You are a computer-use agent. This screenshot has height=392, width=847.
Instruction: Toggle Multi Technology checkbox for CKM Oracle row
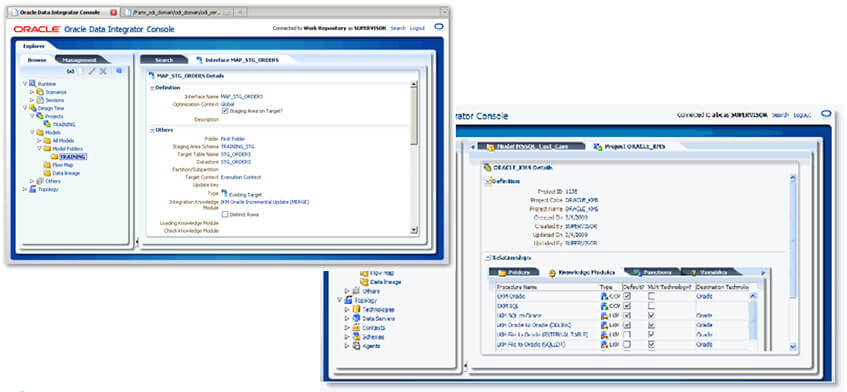[x=651, y=296]
